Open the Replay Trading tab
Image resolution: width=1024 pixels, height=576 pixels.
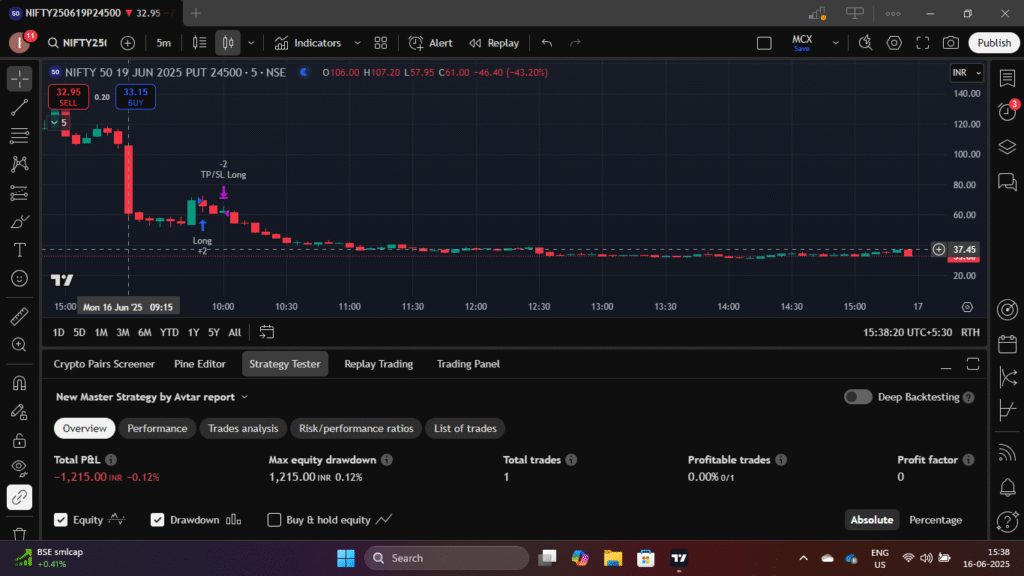pos(379,364)
